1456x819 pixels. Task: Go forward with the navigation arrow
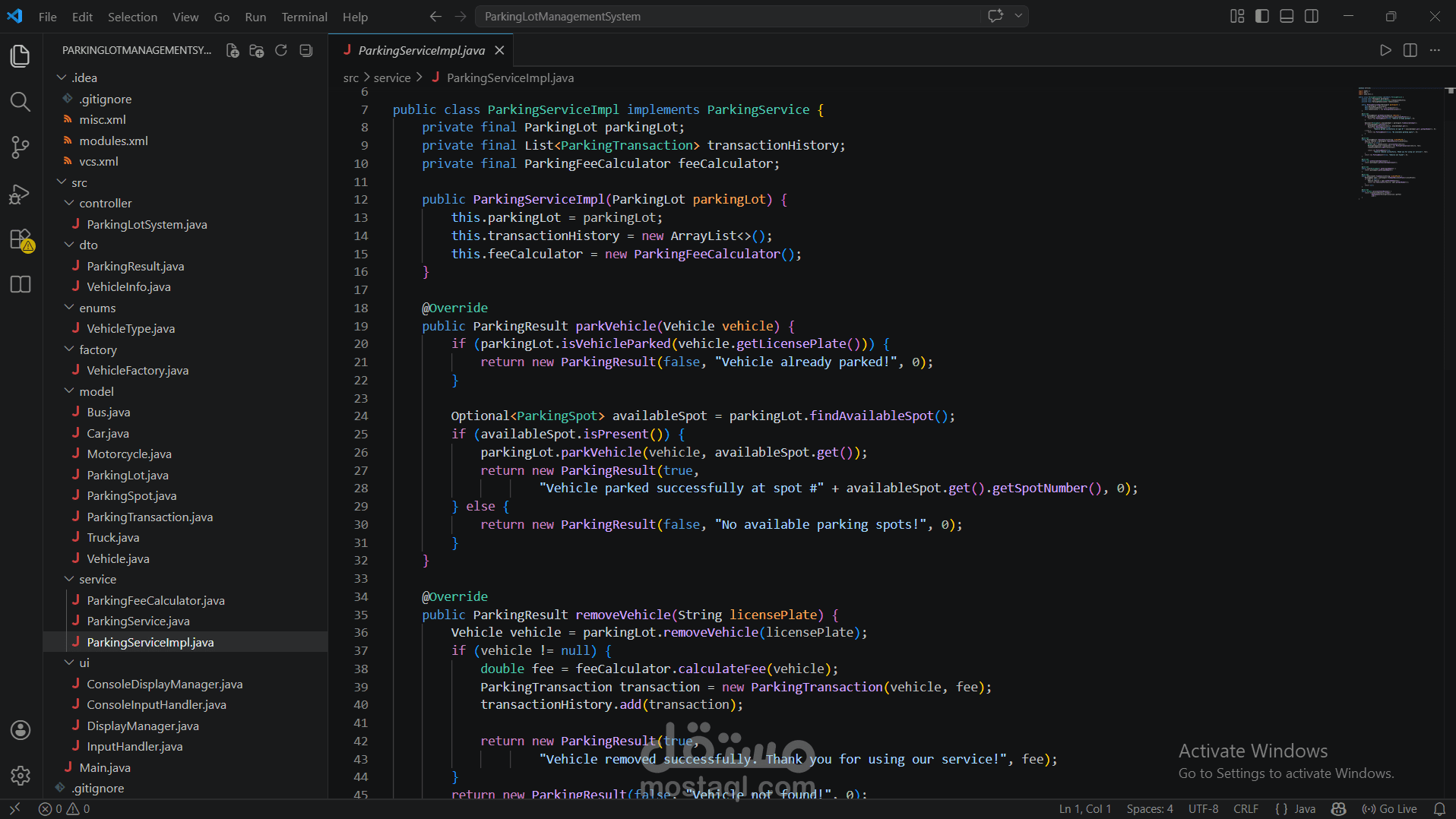[461, 16]
